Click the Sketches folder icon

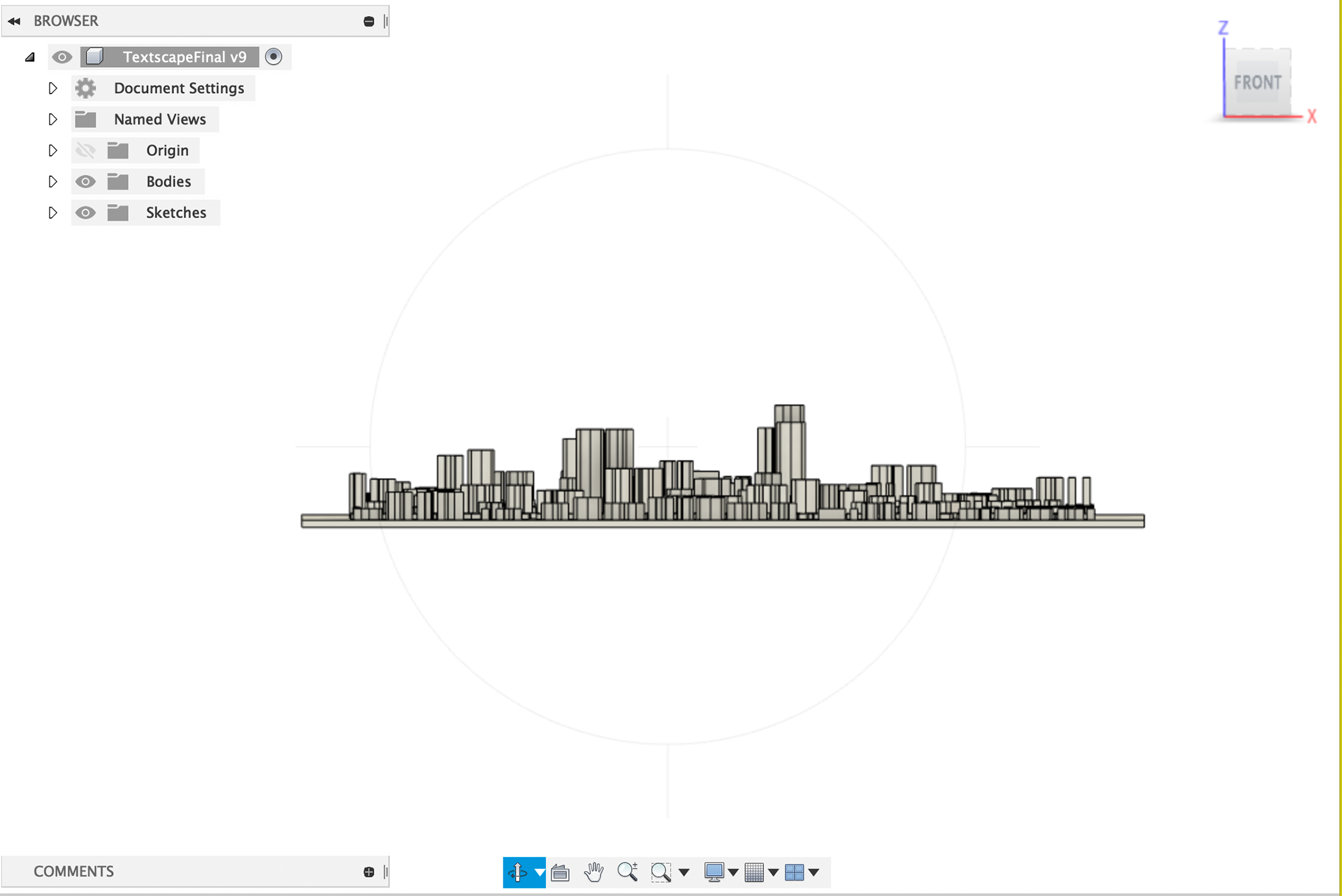(118, 212)
